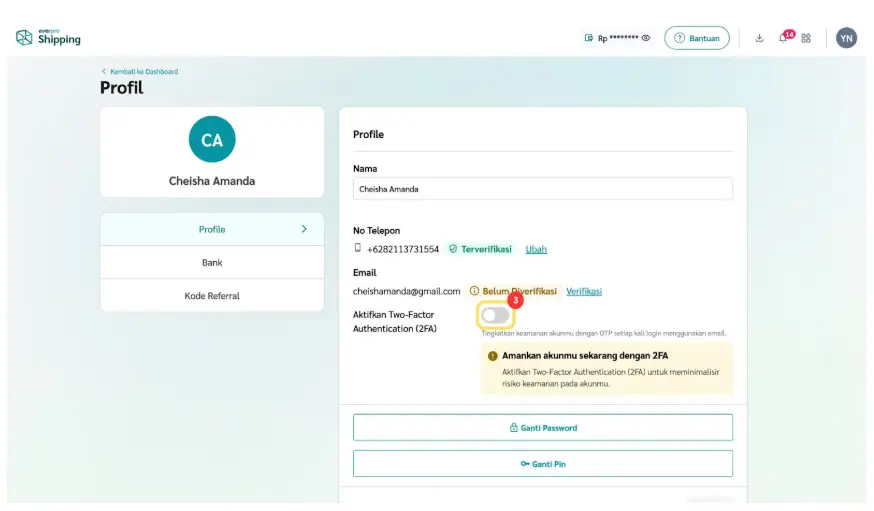Click the Everpro Shipping logo
Screen dimensions: 874x511
(48, 38)
